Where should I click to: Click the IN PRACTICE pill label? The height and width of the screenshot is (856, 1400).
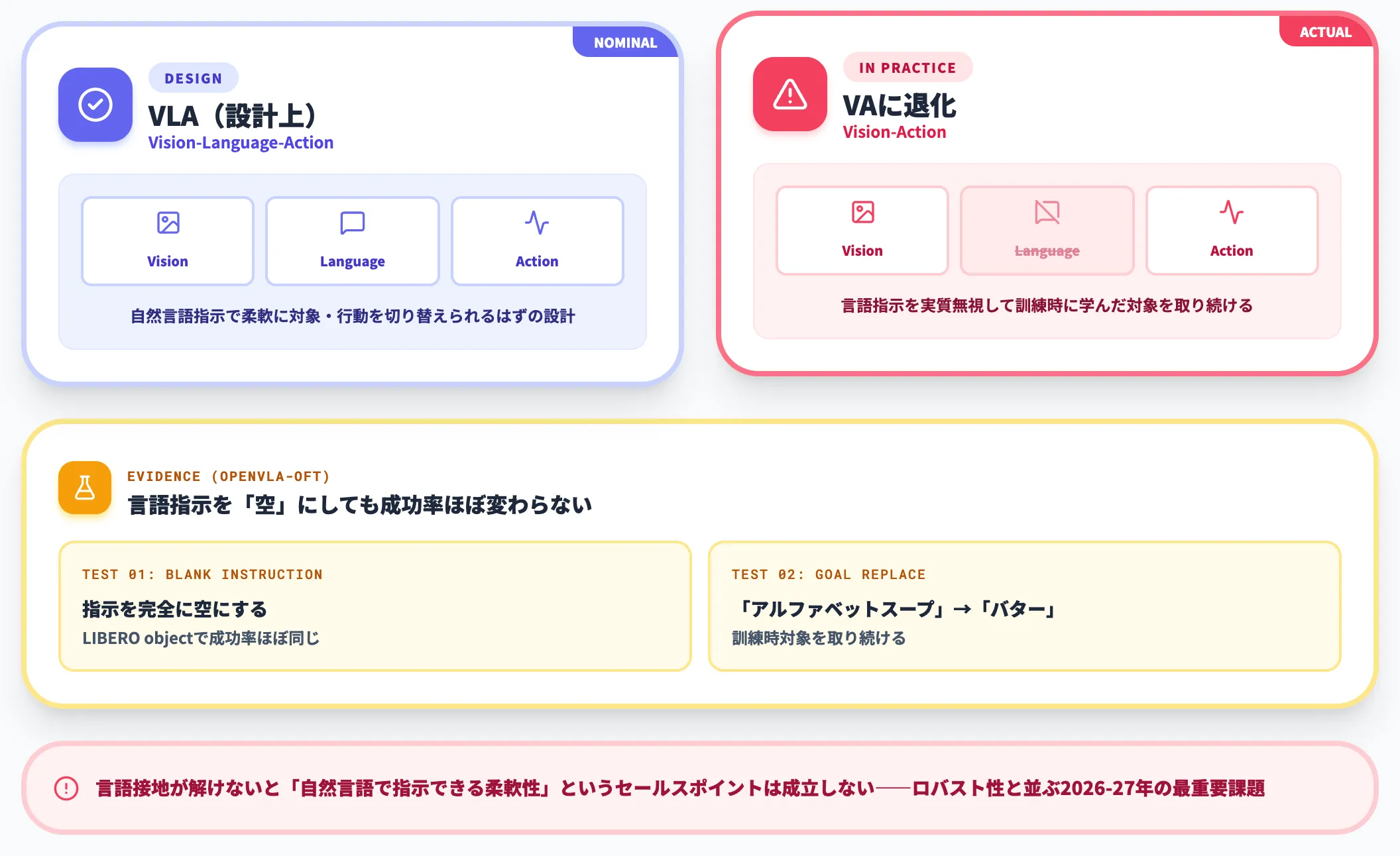[x=907, y=68]
